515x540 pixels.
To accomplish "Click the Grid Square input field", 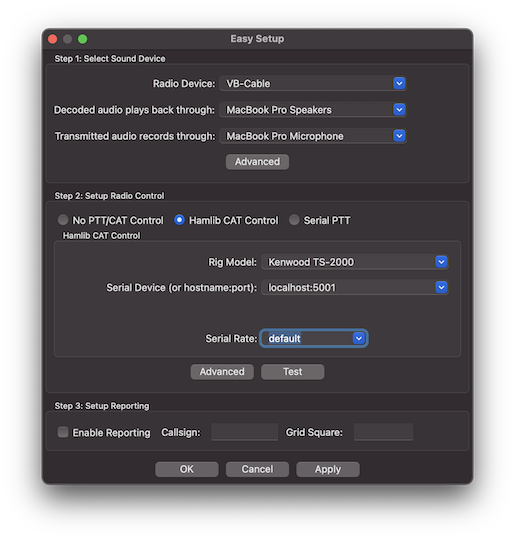I will point(383,432).
